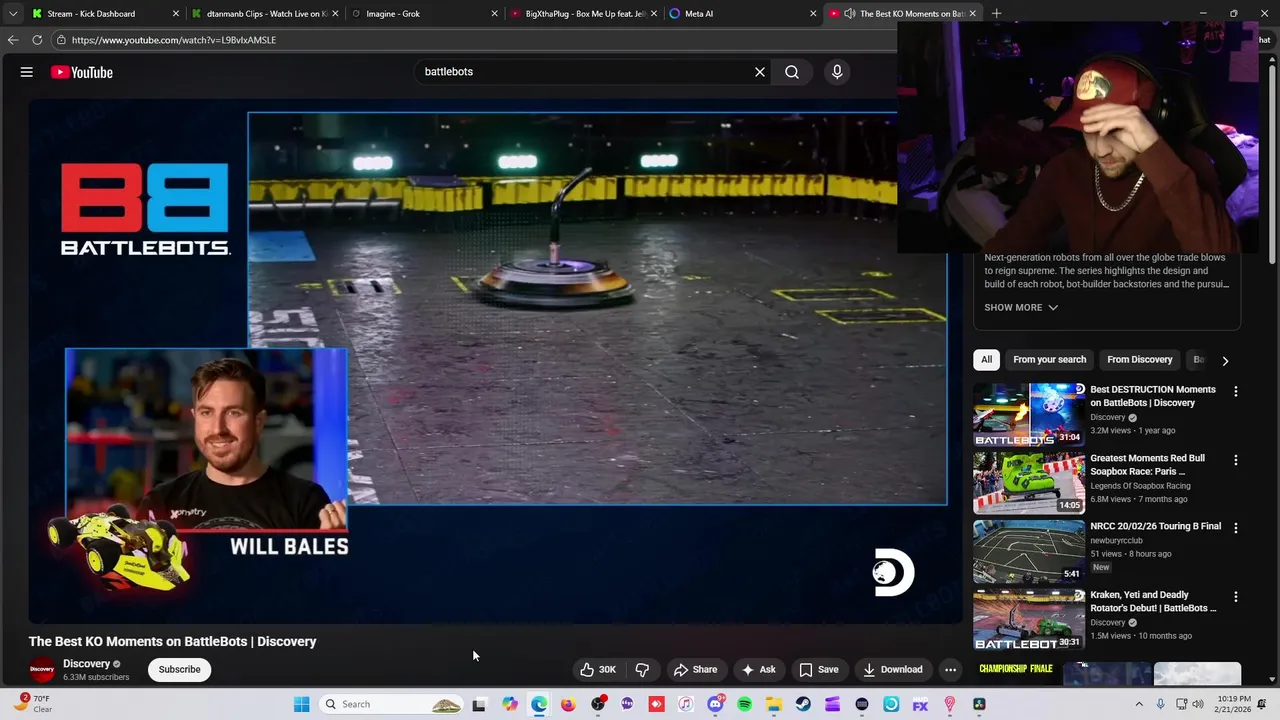Clear the battlebots search text

coord(760,72)
